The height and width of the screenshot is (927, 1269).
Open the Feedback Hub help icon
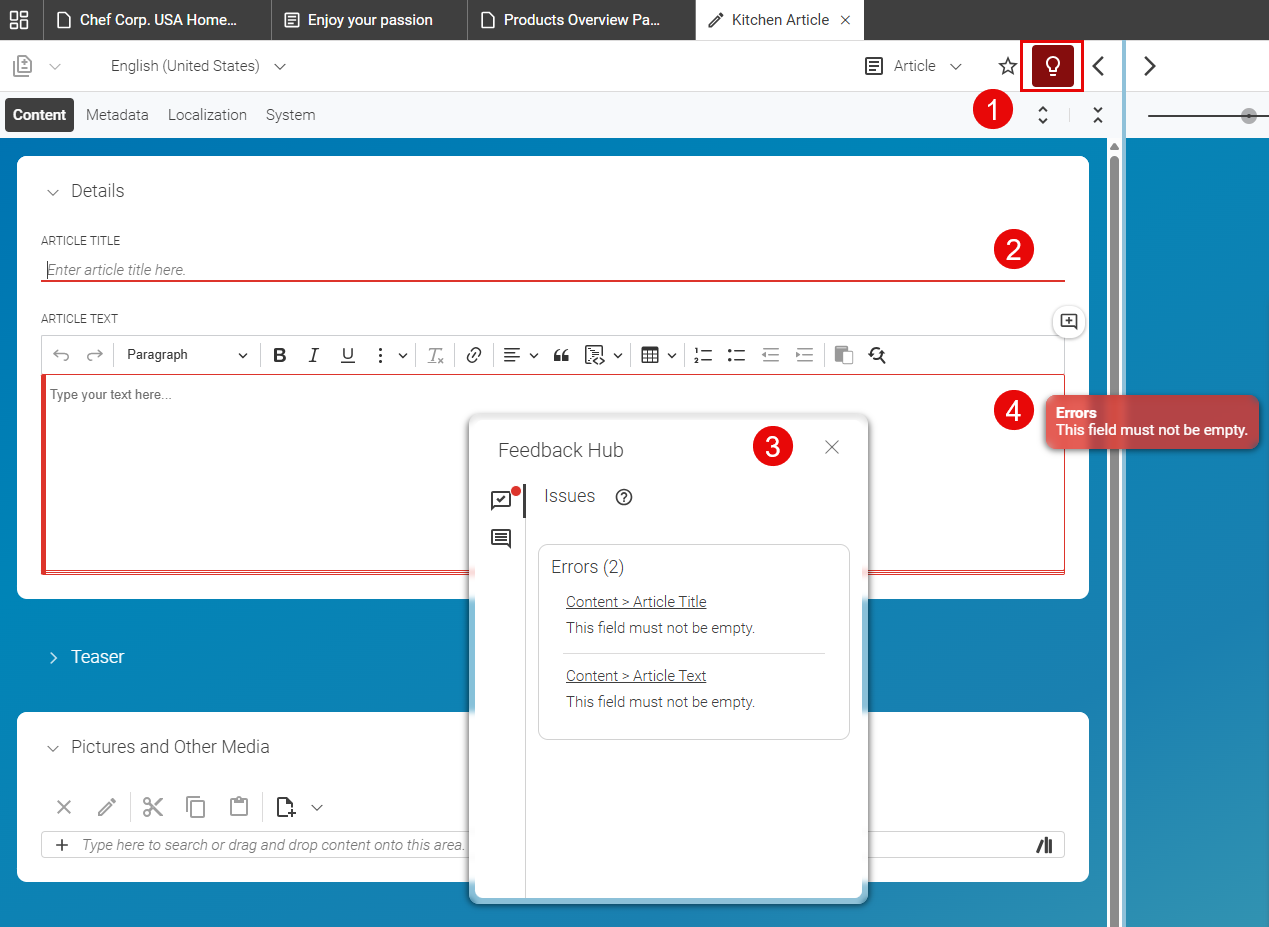[x=623, y=496]
